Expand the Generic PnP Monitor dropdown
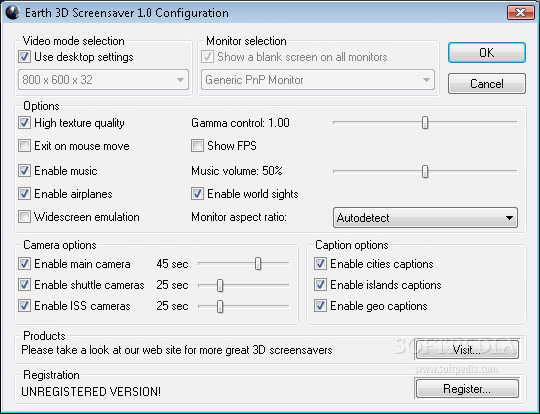Image resolution: width=540 pixels, height=414 pixels. click(x=318, y=80)
